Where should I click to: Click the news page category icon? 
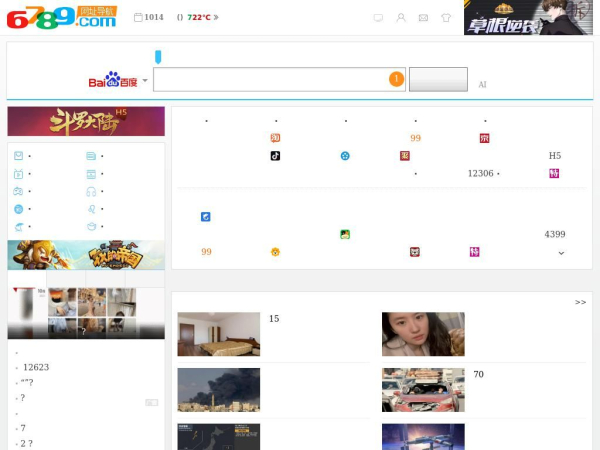click(91, 156)
